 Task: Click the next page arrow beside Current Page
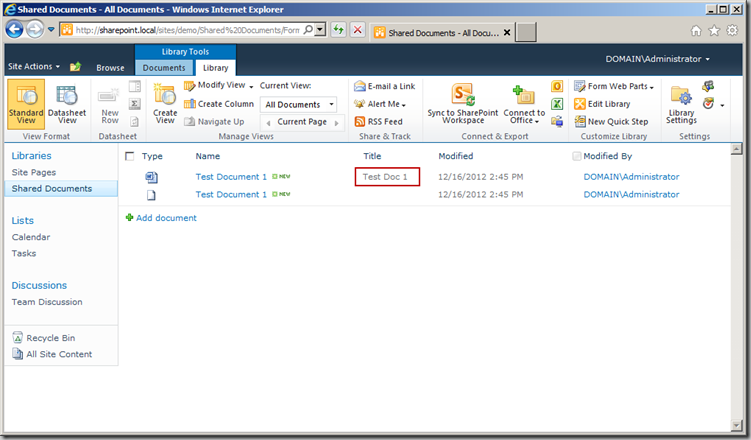[x=336, y=123]
